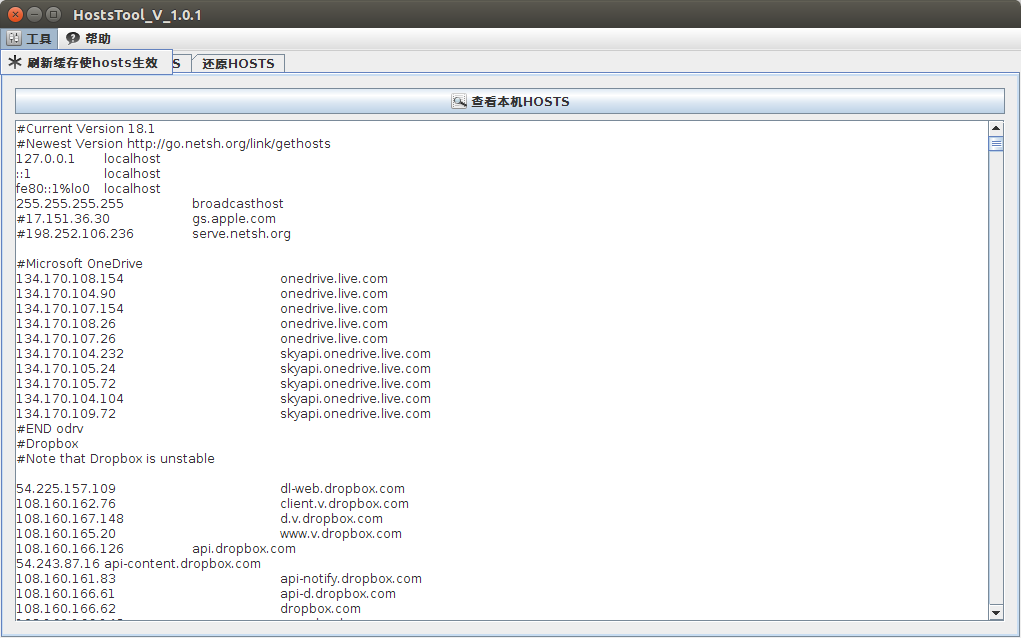The image size is (1021, 638).
Task: Click IP '134.170.107.154'
Action: (x=70, y=309)
